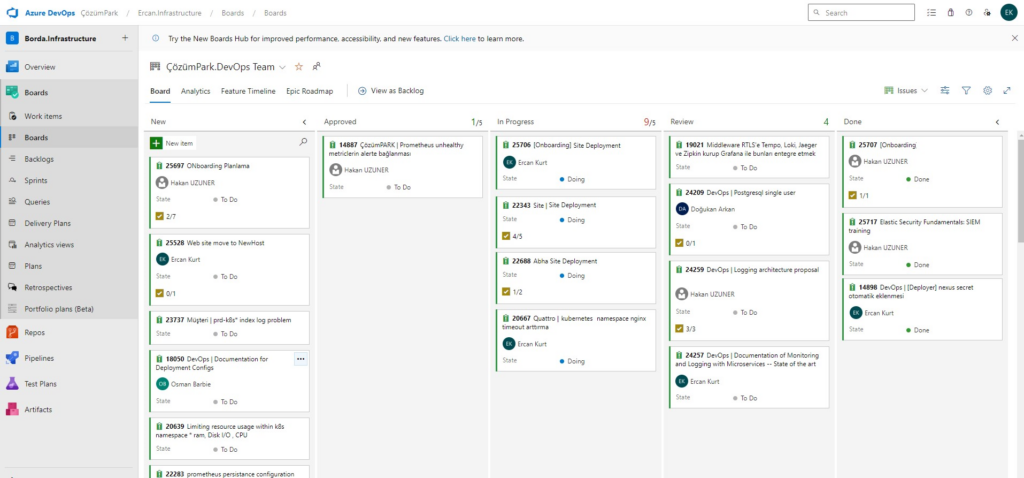Viewport: 1024px width, 478px height.
Task: Switch to the Epic Roadmap tab
Action: click(310, 91)
